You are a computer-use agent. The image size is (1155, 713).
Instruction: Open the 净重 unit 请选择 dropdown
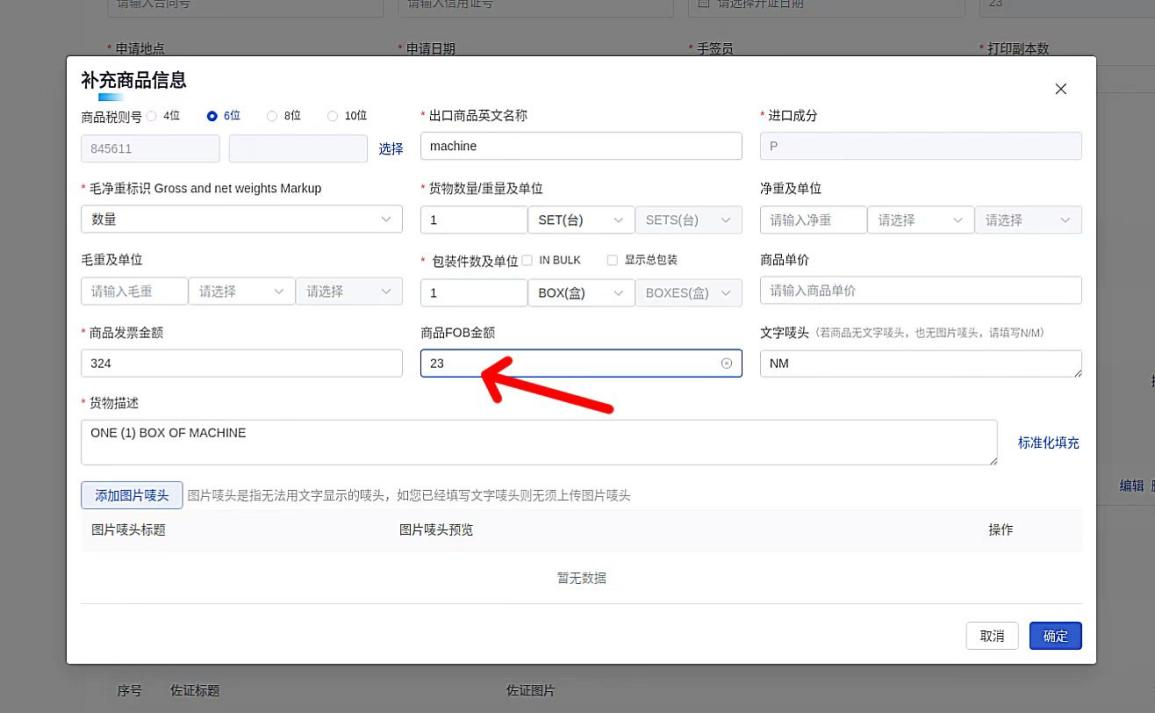coord(920,220)
